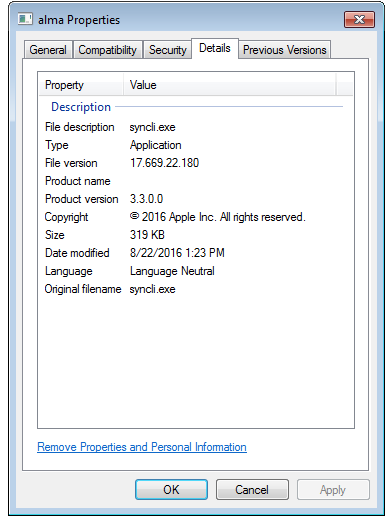Click the alma application icon in title bar

(25, 19)
